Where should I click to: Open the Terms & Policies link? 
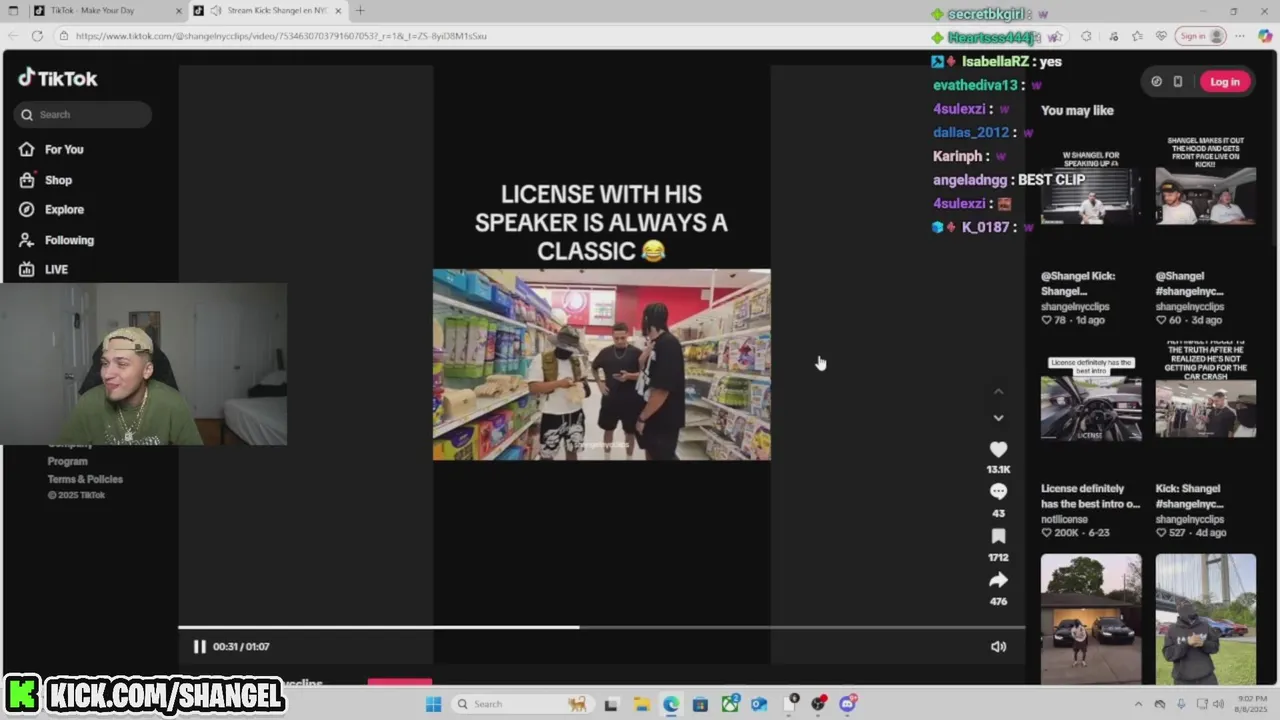click(85, 479)
